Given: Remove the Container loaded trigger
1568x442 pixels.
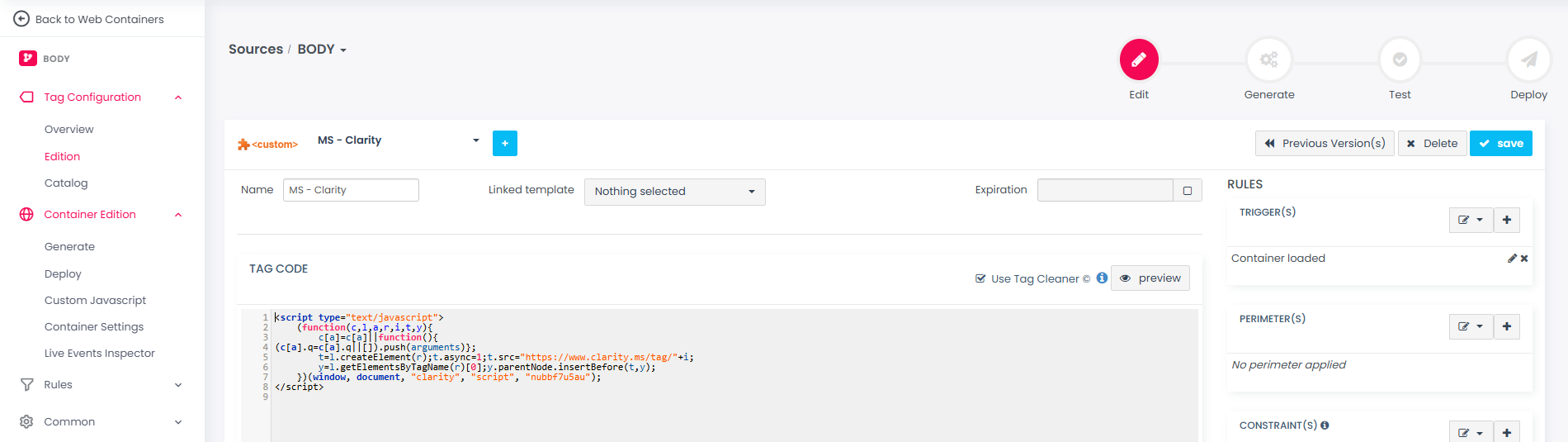Looking at the screenshot, I should [x=1524, y=259].
